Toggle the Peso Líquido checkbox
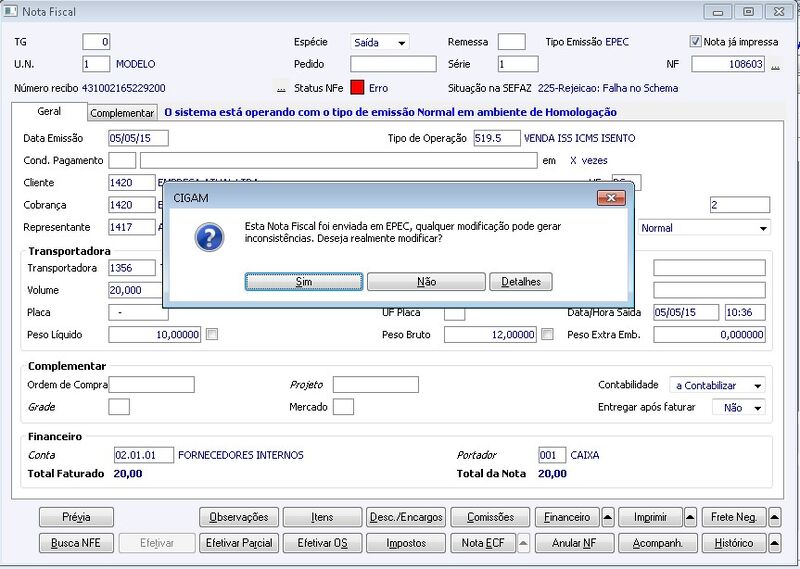The width and height of the screenshot is (800, 569). click(212, 334)
